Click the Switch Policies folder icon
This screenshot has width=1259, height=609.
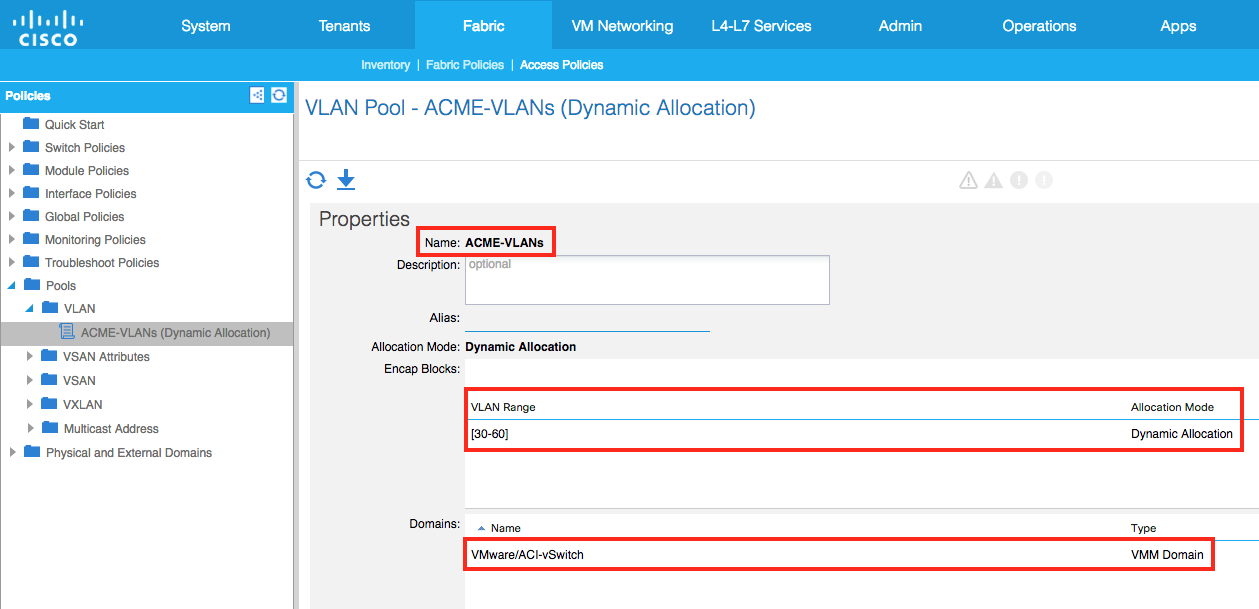click(31, 147)
